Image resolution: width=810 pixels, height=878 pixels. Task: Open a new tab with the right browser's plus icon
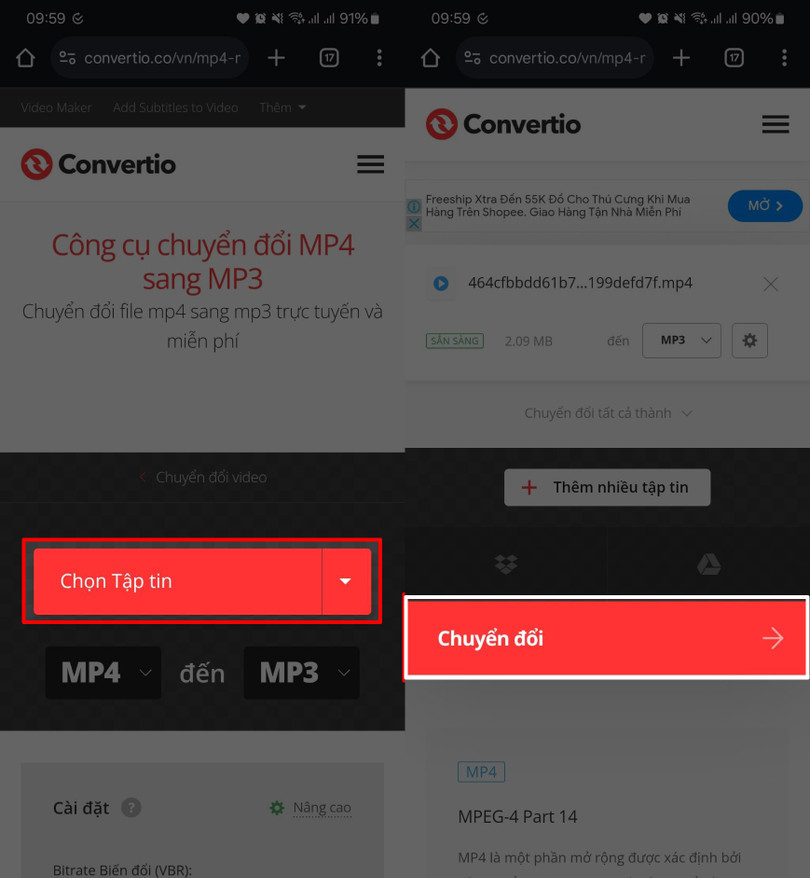(681, 58)
